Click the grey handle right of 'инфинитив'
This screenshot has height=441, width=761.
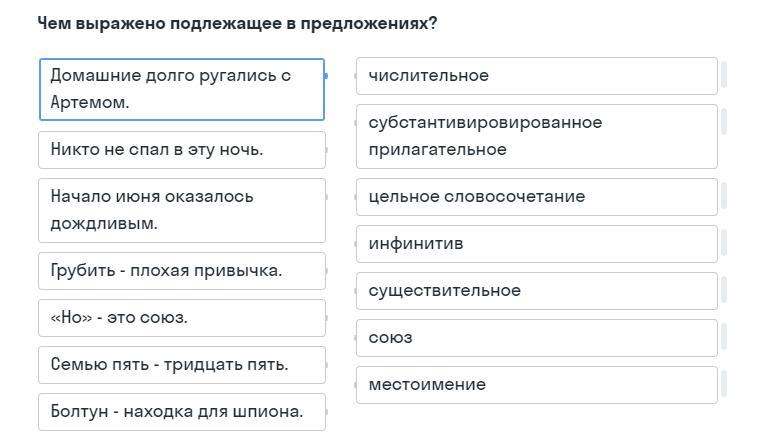point(724,243)
